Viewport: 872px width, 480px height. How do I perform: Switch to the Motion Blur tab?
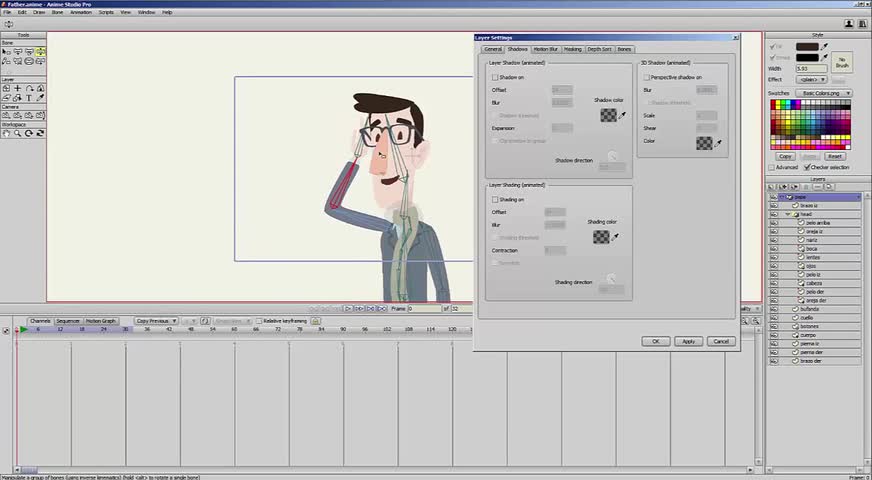tap(546, 49)
